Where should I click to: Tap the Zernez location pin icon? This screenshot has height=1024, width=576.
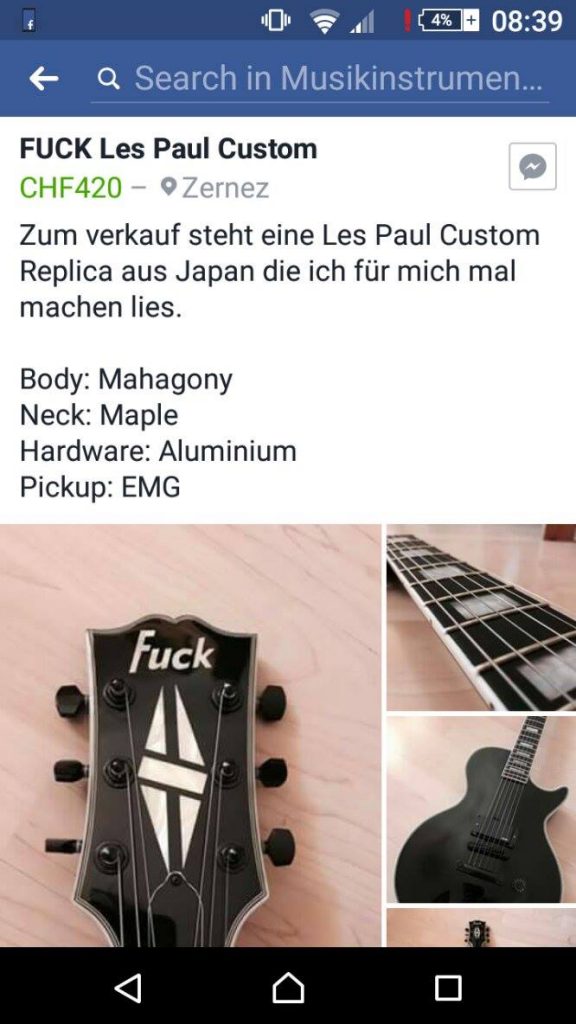click(x=169, y=187)
